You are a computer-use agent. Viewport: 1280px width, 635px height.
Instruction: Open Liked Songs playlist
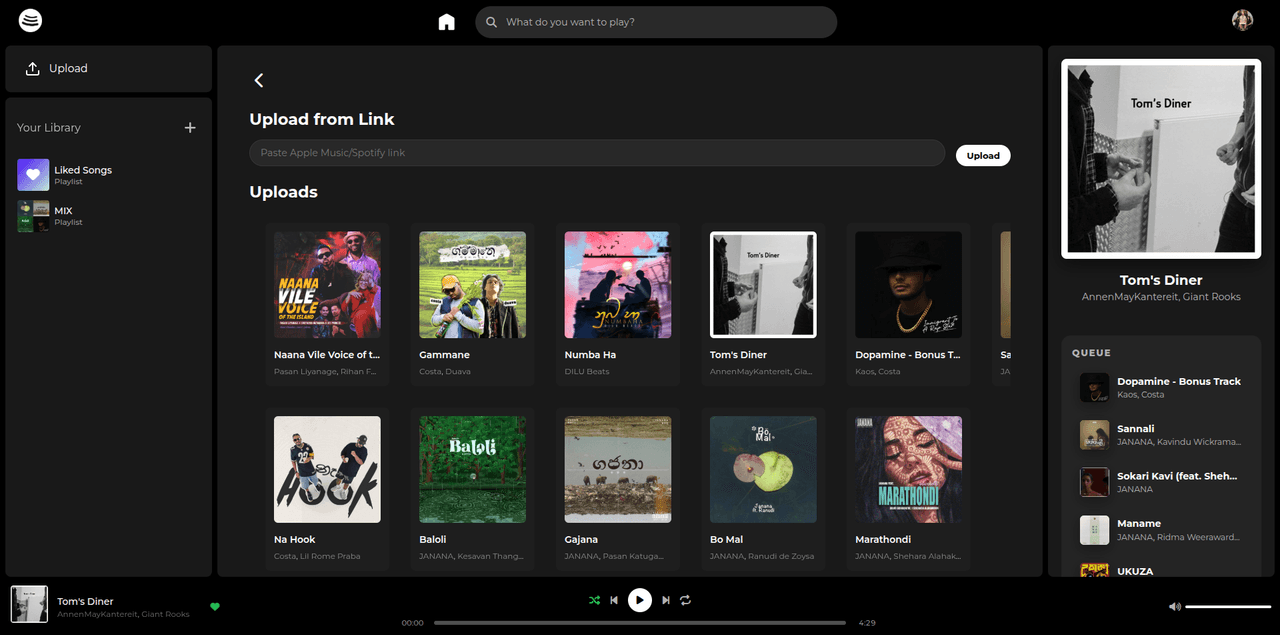click(x=108, y=175)
